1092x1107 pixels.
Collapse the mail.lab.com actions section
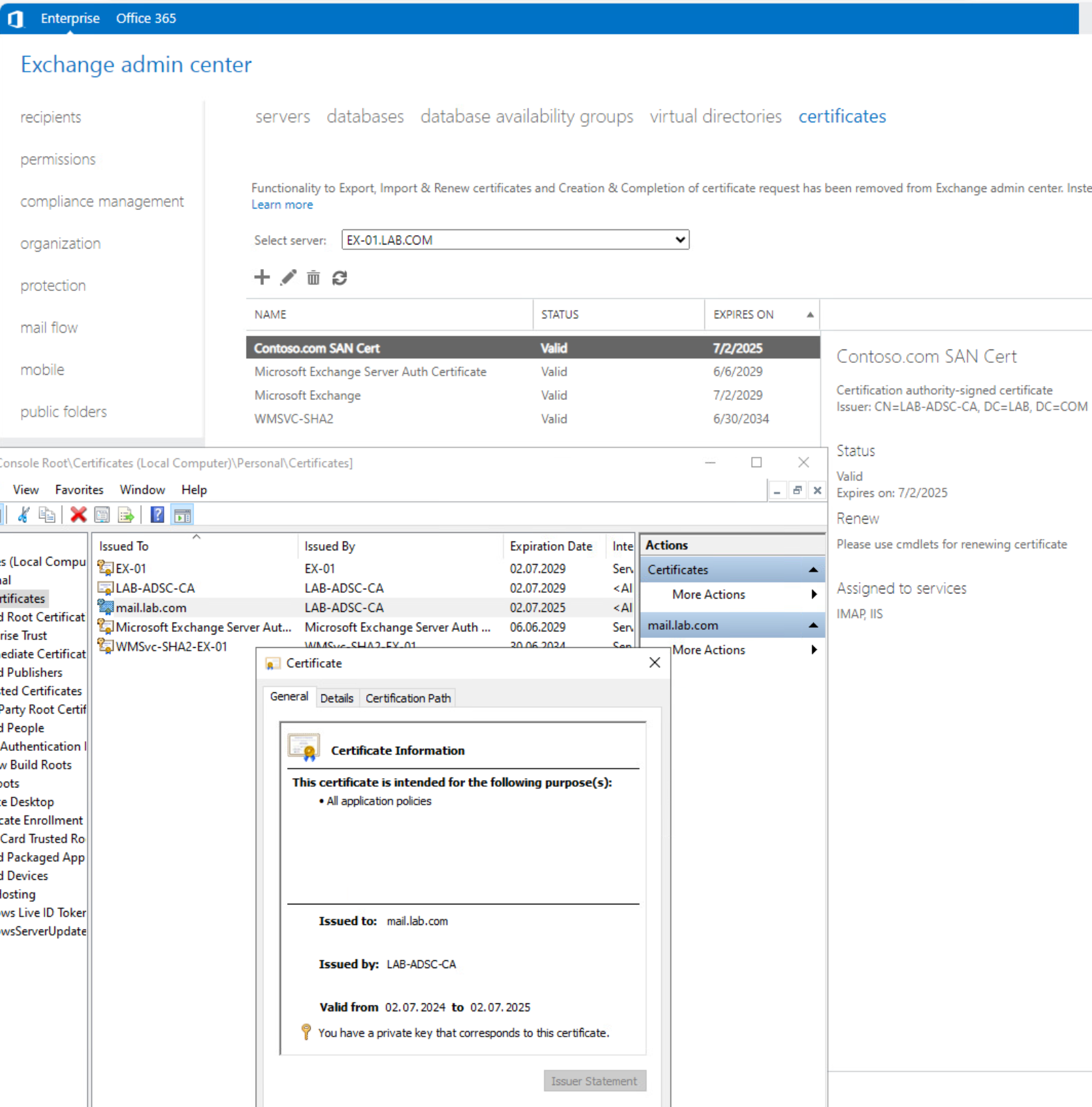click(x=813, y=625)
